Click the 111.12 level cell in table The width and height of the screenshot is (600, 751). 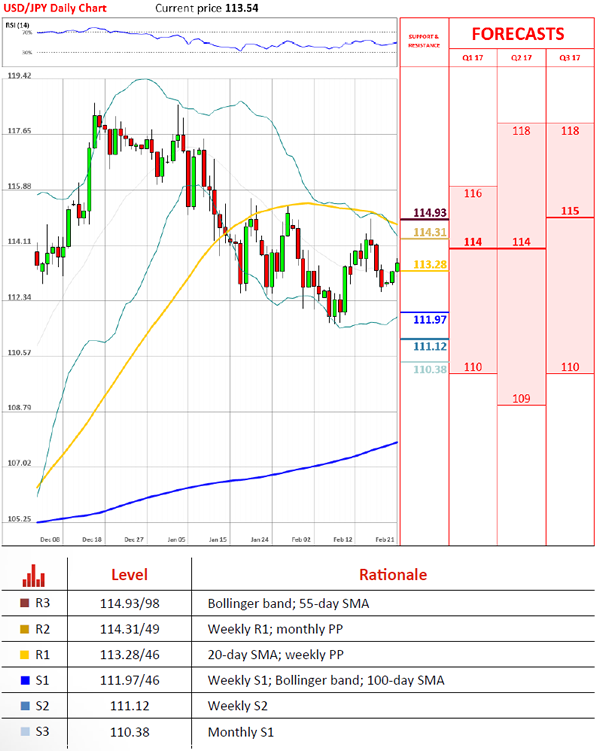tap(130, 706)
